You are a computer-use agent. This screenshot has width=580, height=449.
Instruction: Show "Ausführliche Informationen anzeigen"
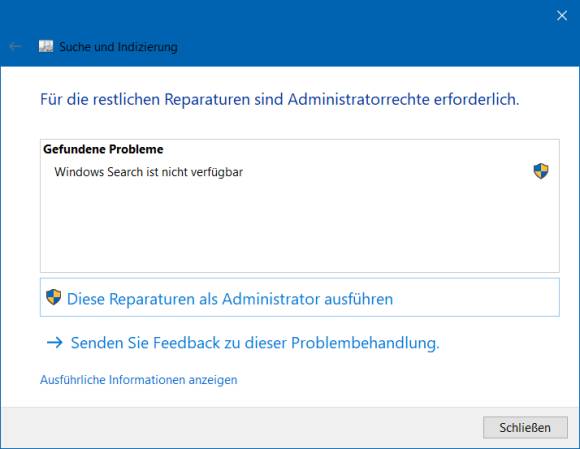[x=139, y=380]
